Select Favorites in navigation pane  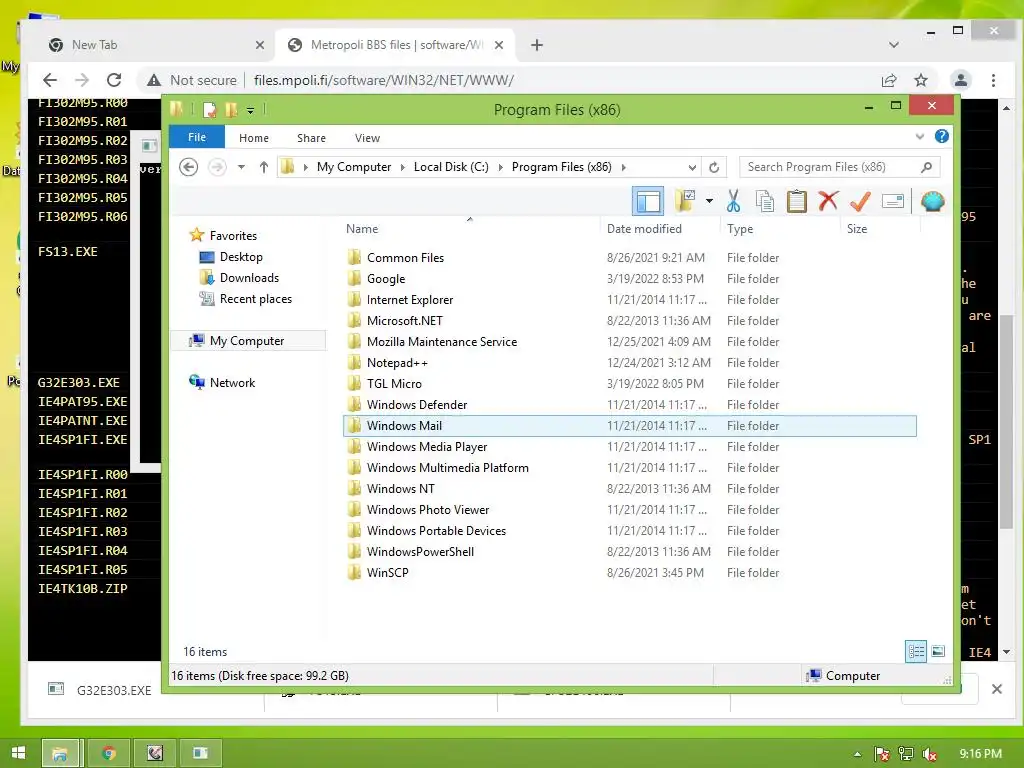[232, 236]
